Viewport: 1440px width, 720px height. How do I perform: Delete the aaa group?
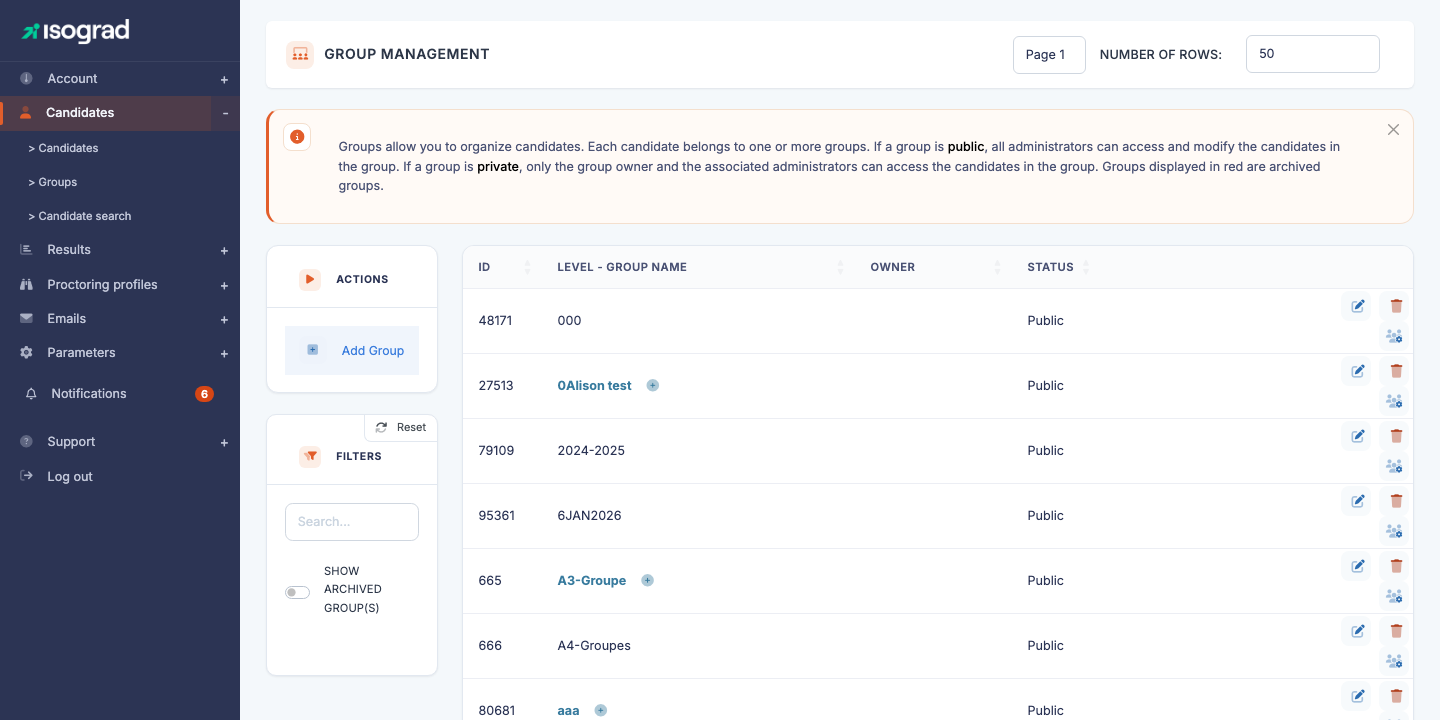(x=1396, y=696)
